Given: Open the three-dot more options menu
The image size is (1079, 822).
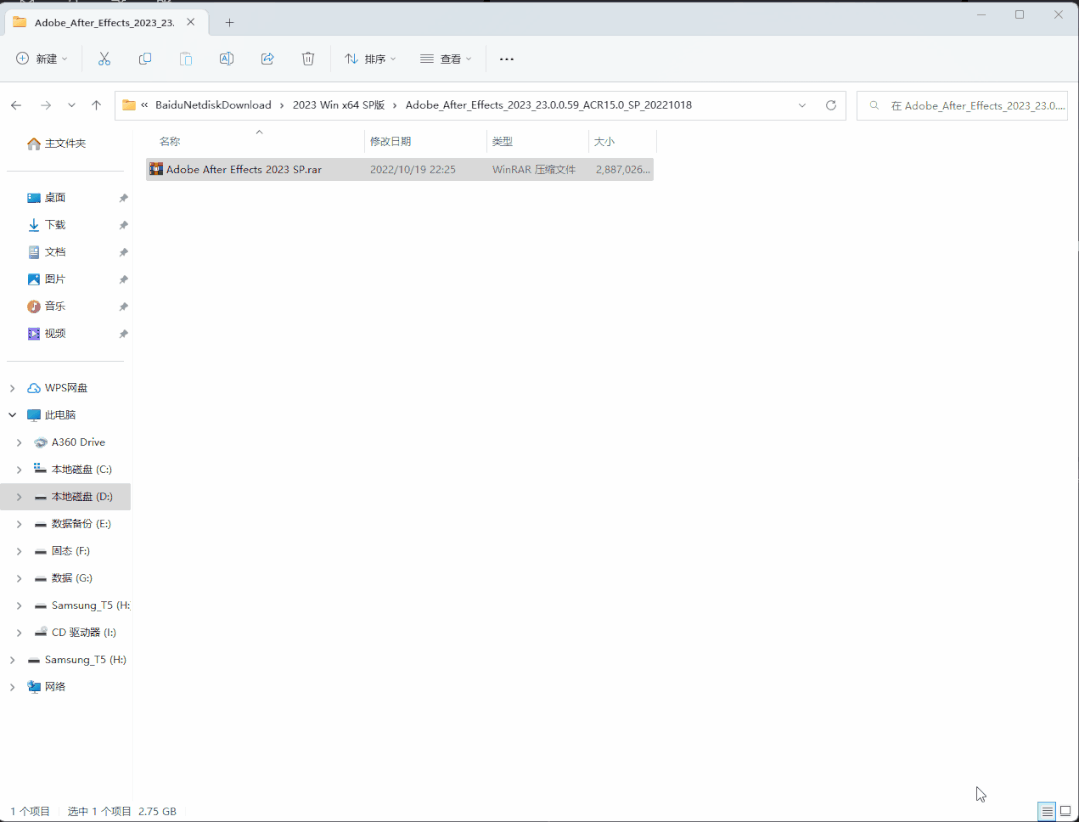Looking at the screenshot, I should (x=507, y=59).
